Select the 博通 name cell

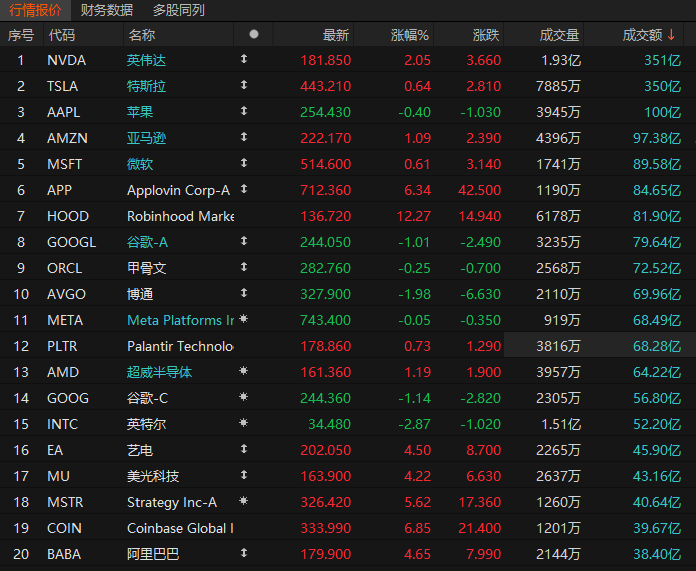click(140, 294)
